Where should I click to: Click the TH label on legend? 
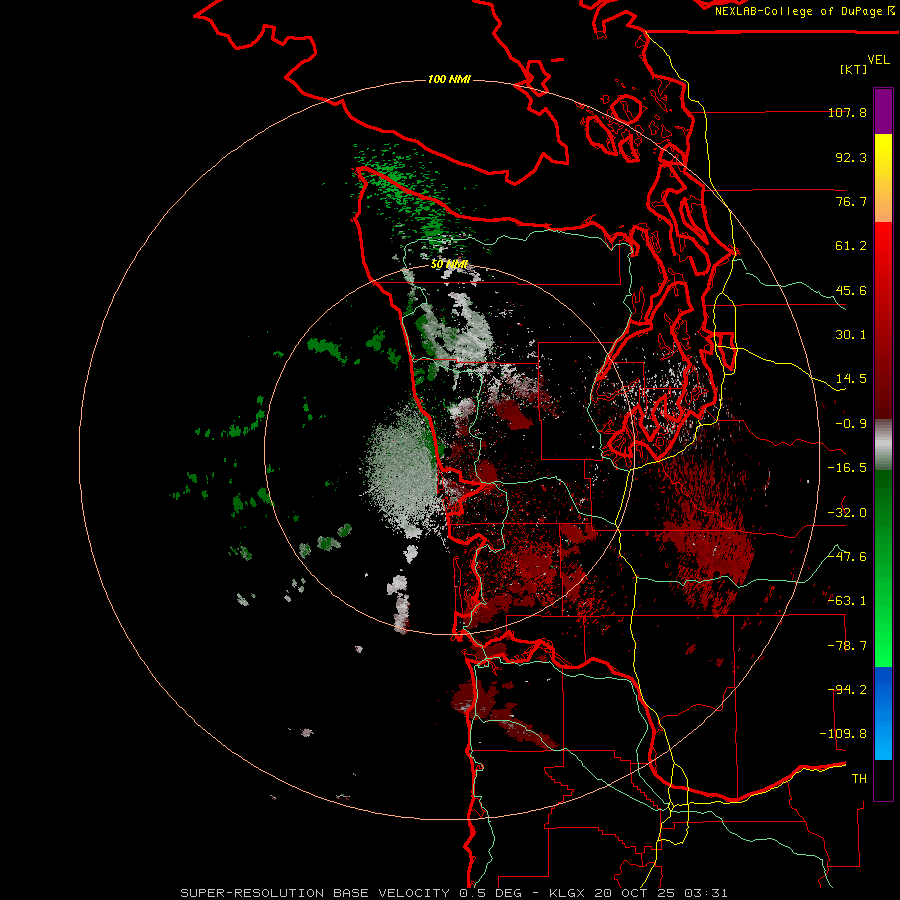pyautogui.click(x=859, y=779)
